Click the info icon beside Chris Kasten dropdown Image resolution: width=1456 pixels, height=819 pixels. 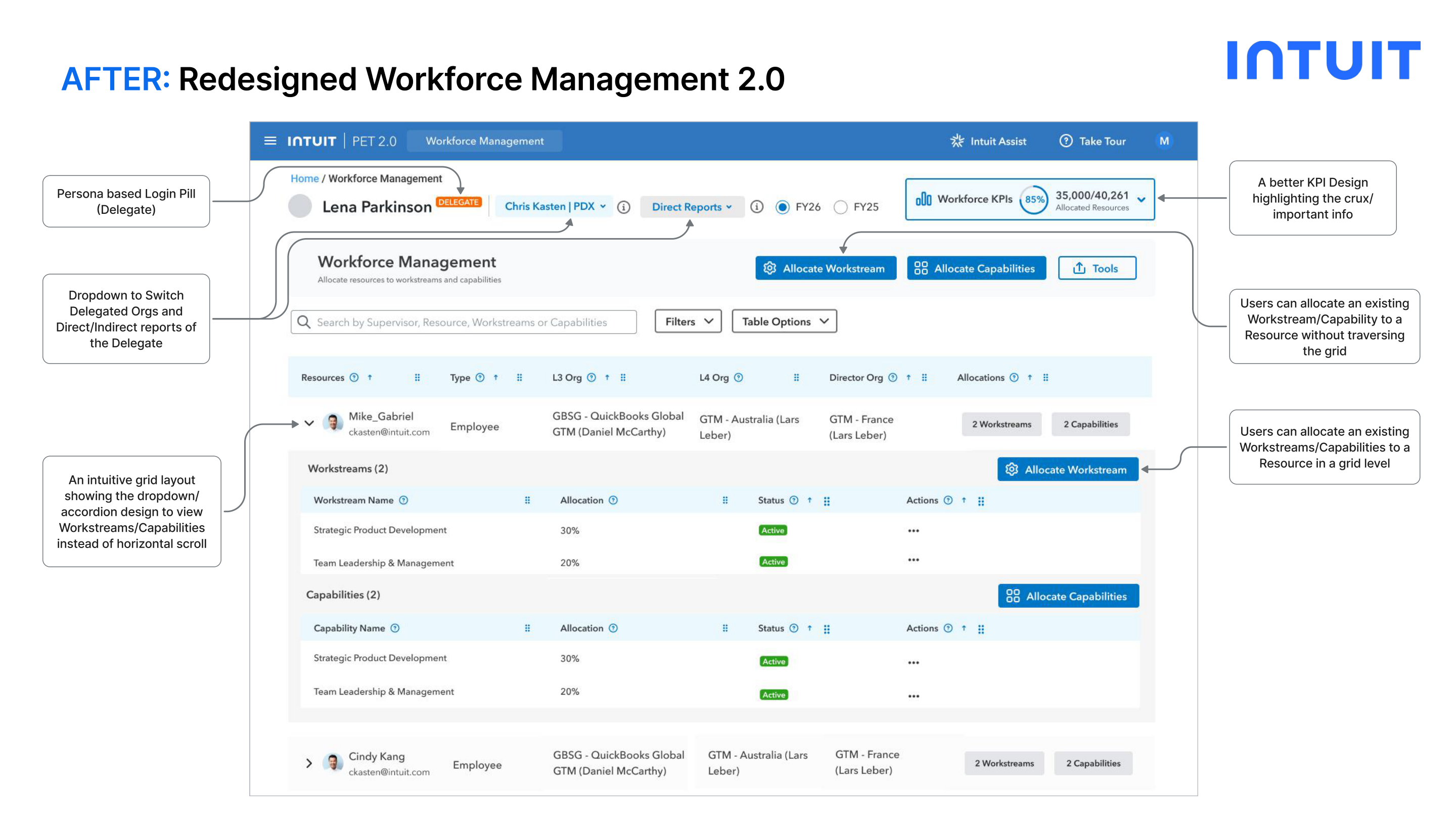pos(623,207)
